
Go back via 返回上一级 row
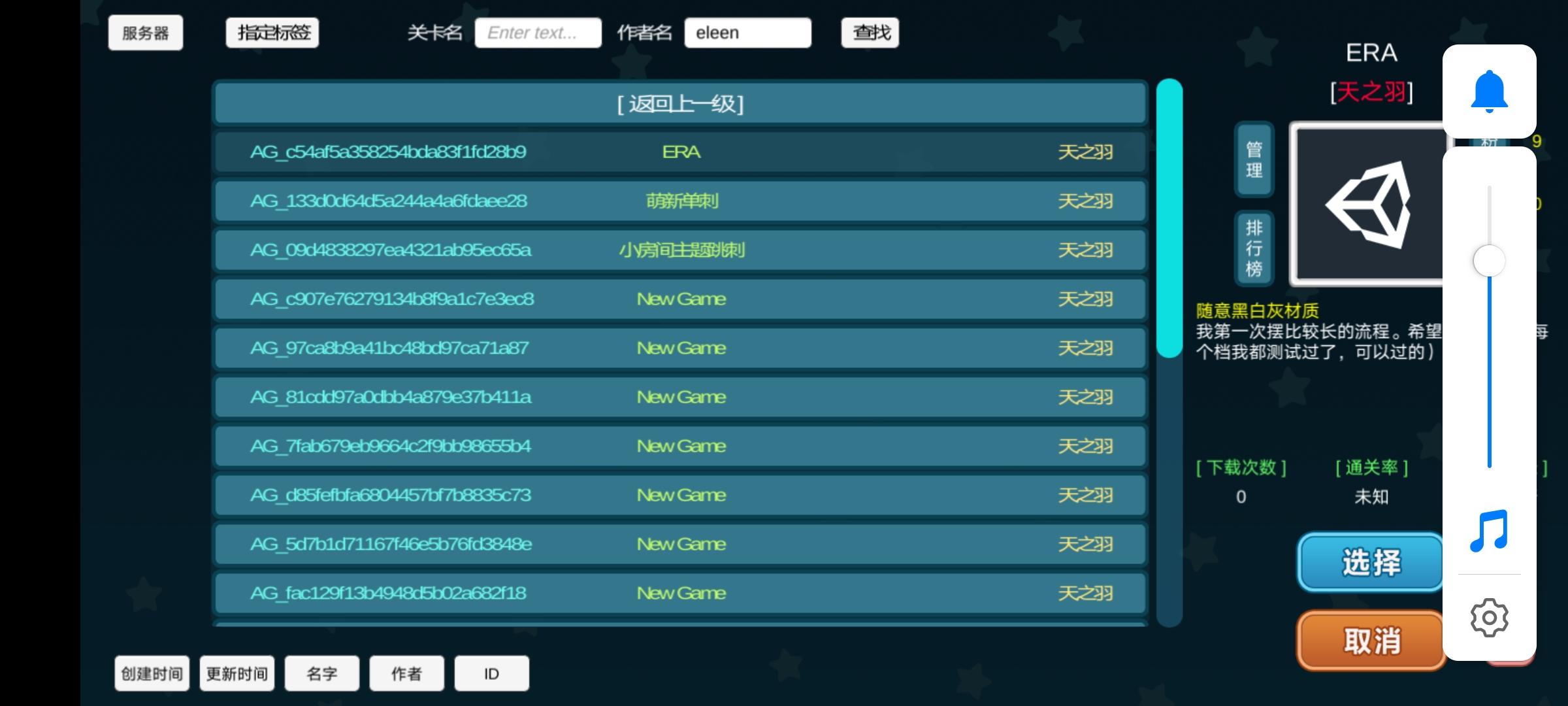[x=680, y=104]
